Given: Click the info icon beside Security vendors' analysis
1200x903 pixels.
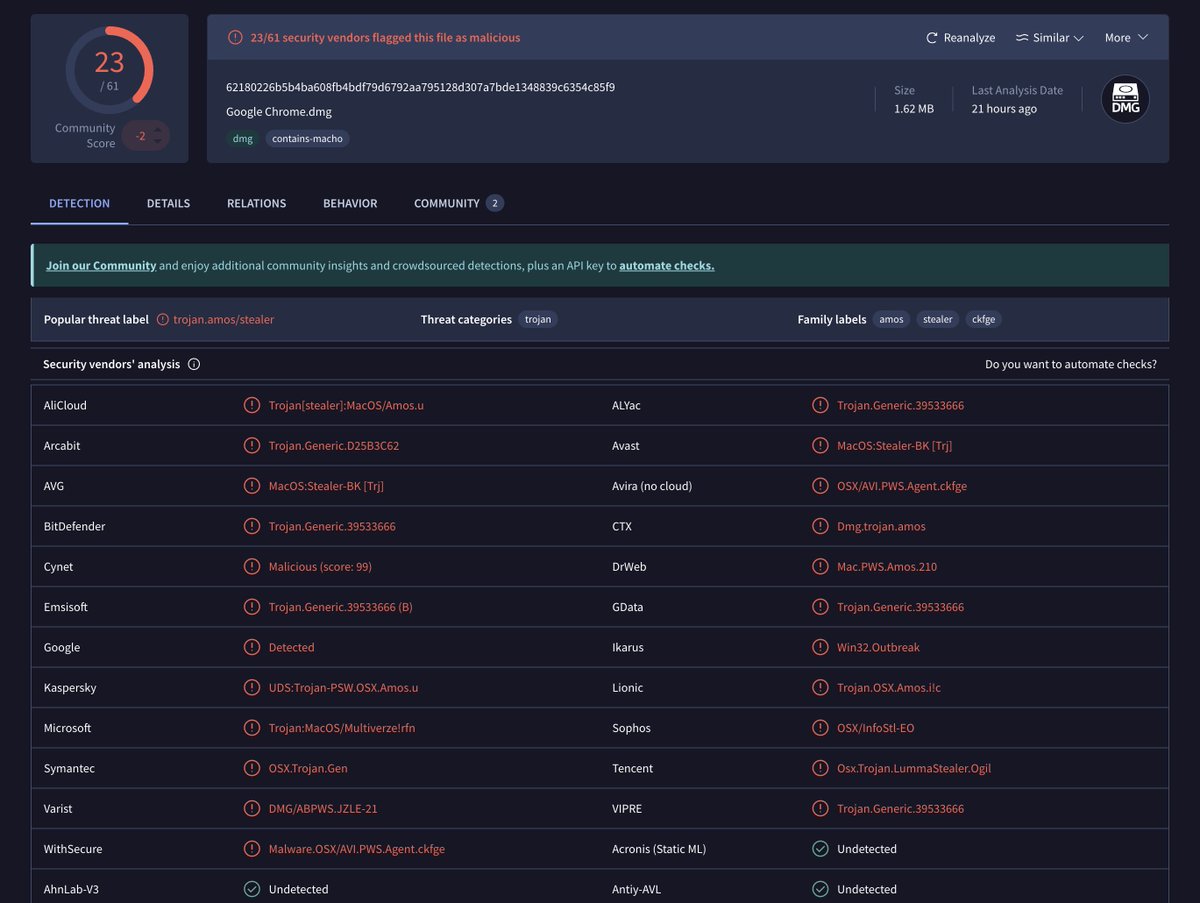Looking at the screenshot, I should 194,365.
